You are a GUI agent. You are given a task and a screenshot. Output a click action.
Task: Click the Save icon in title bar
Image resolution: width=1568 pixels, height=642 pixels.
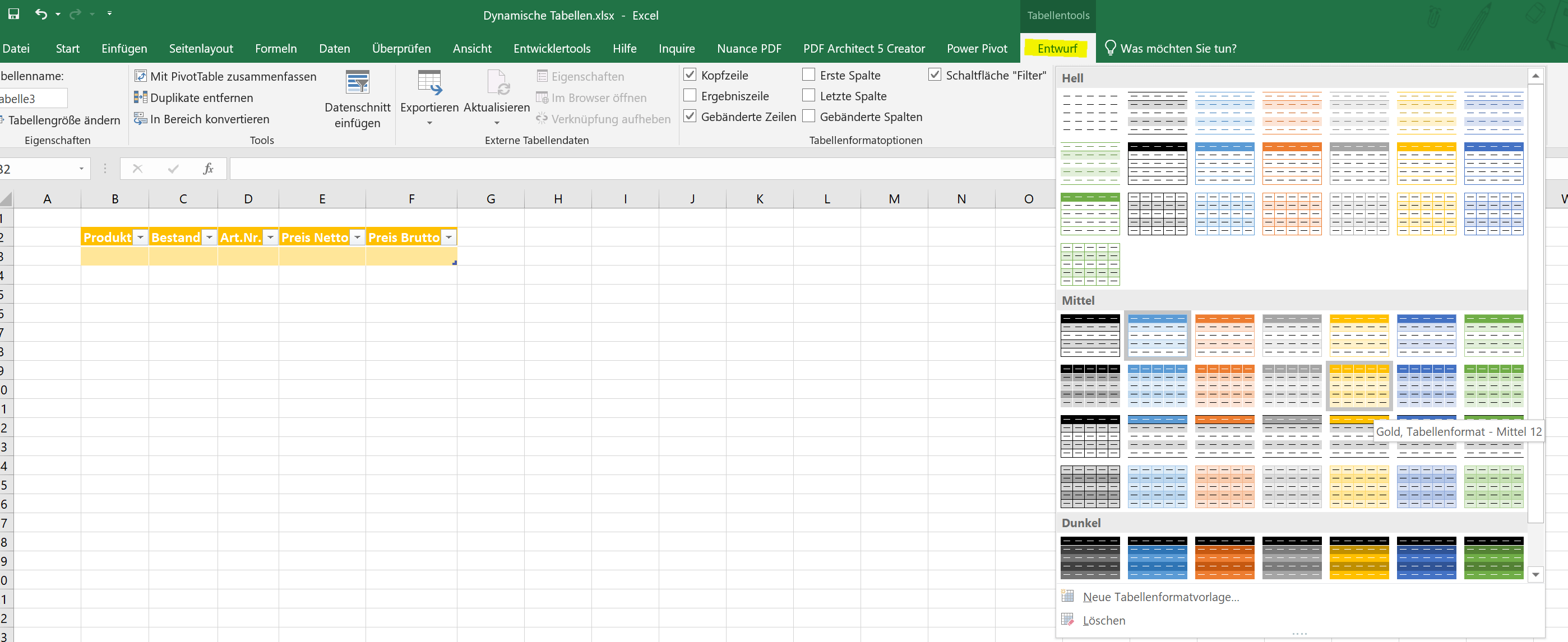[x=13, y=13]
